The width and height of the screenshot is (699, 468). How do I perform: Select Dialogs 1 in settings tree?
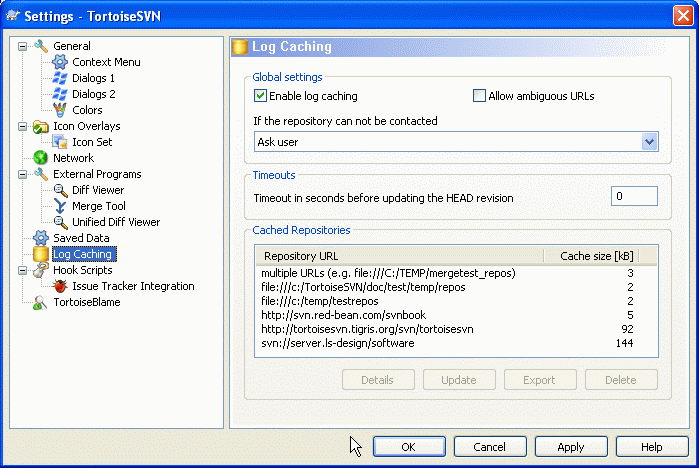click(x=93, y=78)
